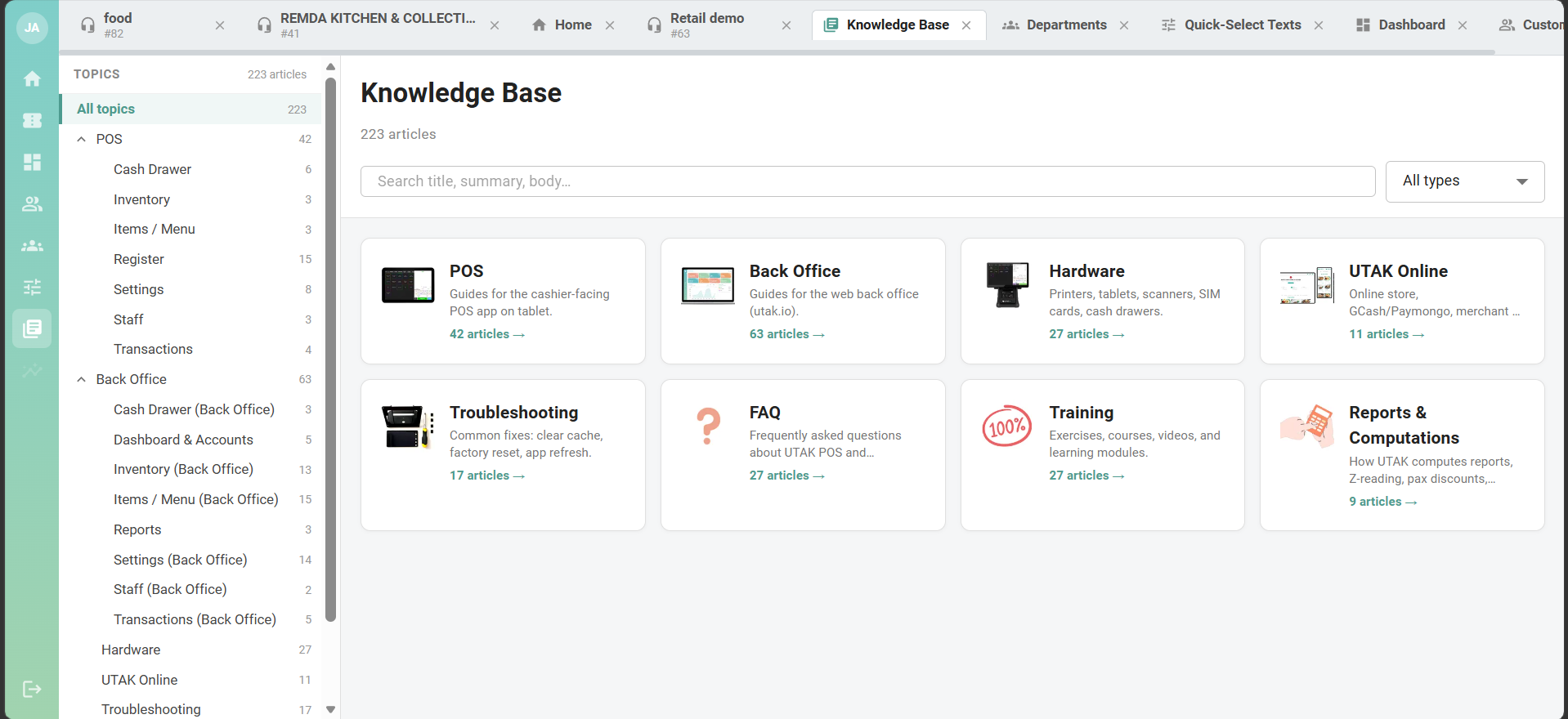Select All topics in the sidebar
This screenshot has height=719, width=1568.
tap(191, 109)
